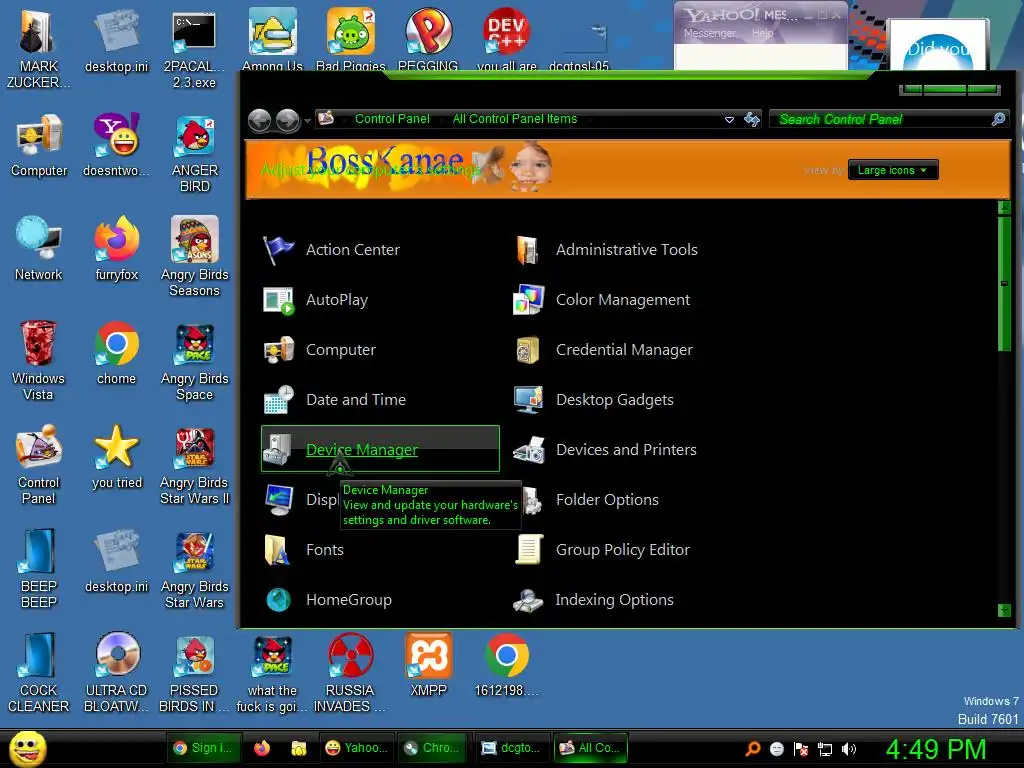Switch to the Sign i... Chrome taskbar button

point(204,748)
